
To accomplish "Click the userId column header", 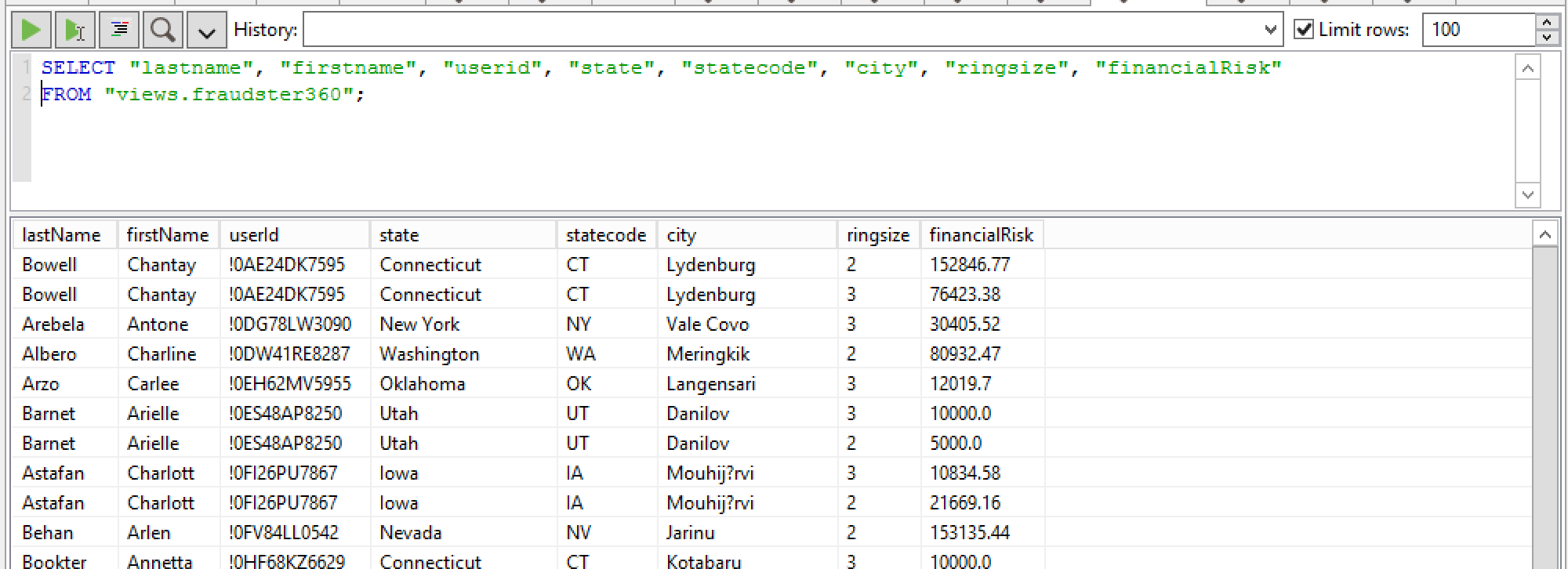I will [x=254, y=235].
